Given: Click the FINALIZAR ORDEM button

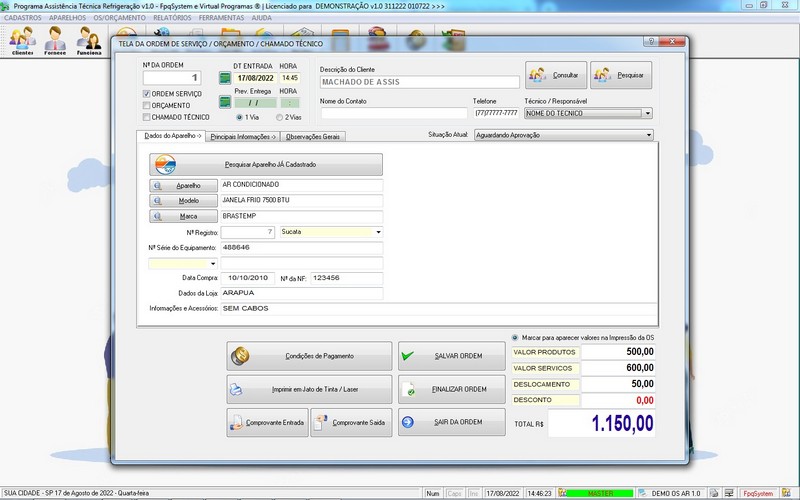Looking at the screenshot, I should click(452, 389).
